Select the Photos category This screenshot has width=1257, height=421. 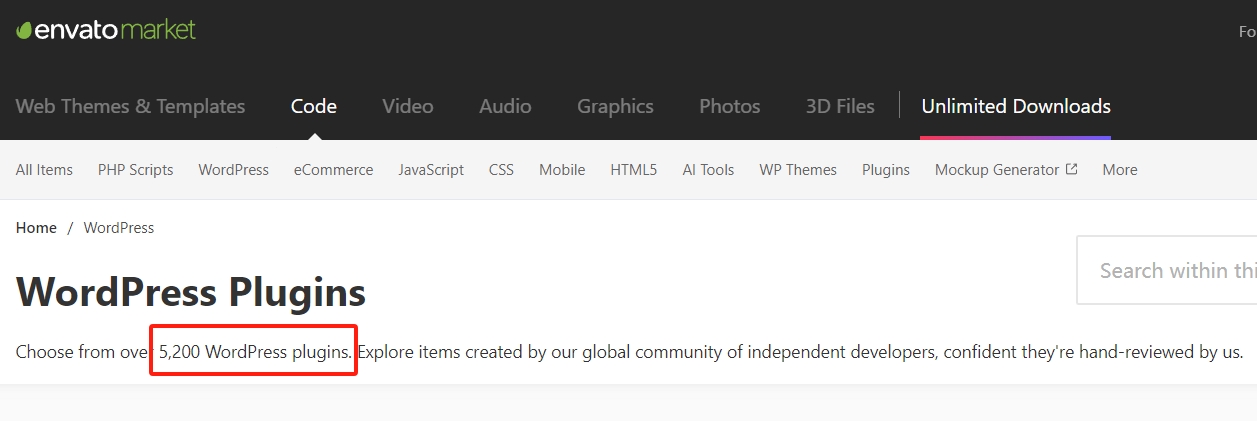coord(729,106)
